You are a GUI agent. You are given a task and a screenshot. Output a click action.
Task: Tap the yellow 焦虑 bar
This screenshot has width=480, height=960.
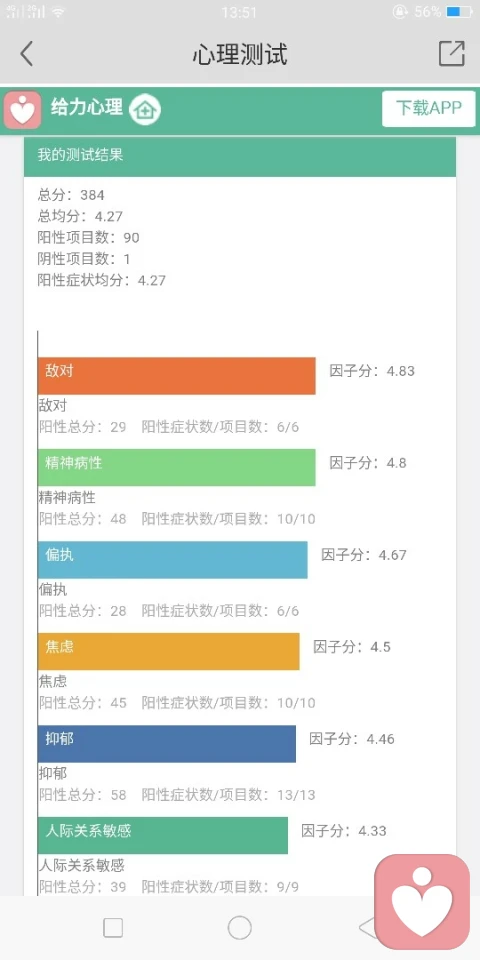click(168, 651)
